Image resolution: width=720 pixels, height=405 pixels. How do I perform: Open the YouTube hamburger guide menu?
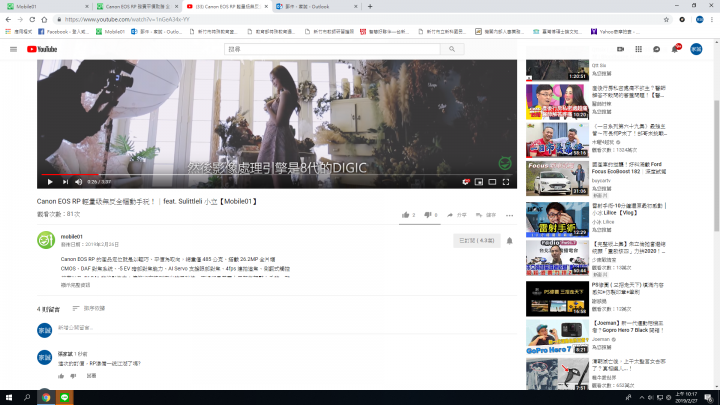[13, 49]
